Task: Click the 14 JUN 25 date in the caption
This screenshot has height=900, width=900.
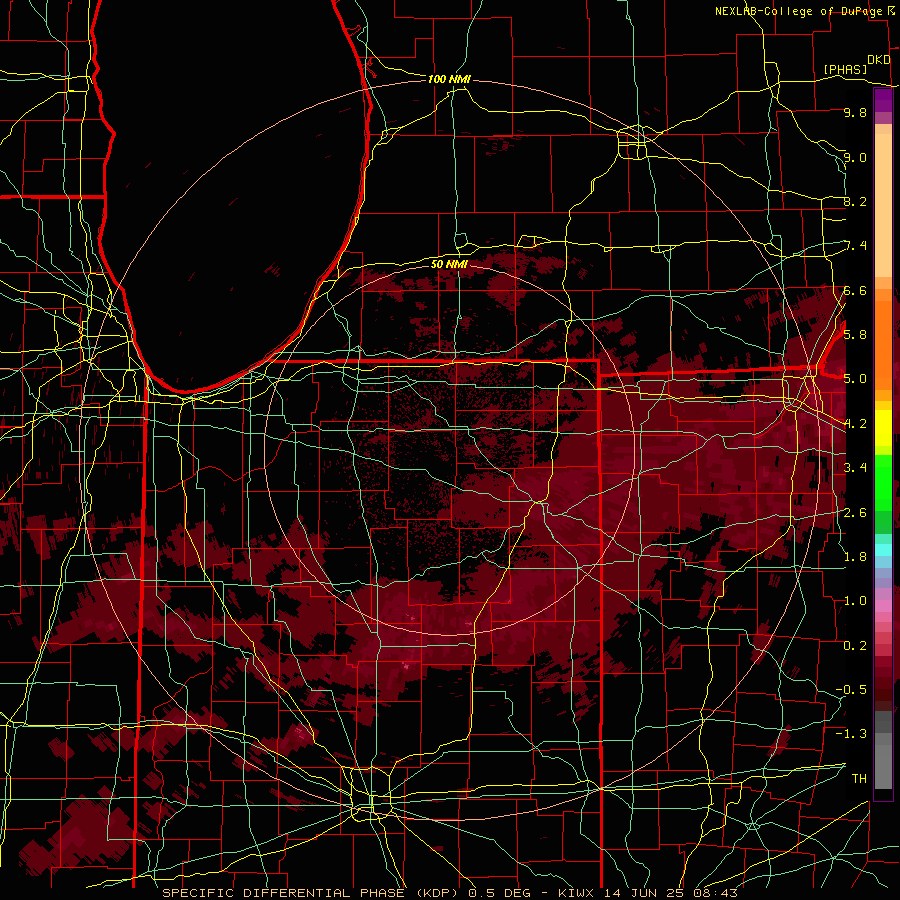Action: tap(643, 893)
